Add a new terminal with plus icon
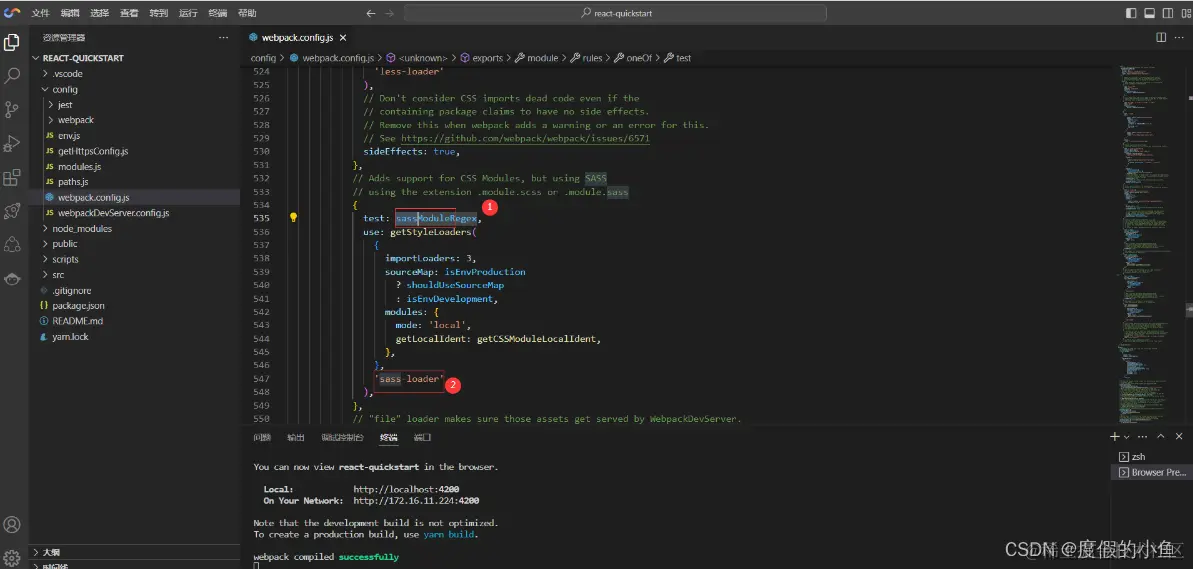Image resolution: width=1193 pixels, height=569 pixels. click(x=1115, y=437)
